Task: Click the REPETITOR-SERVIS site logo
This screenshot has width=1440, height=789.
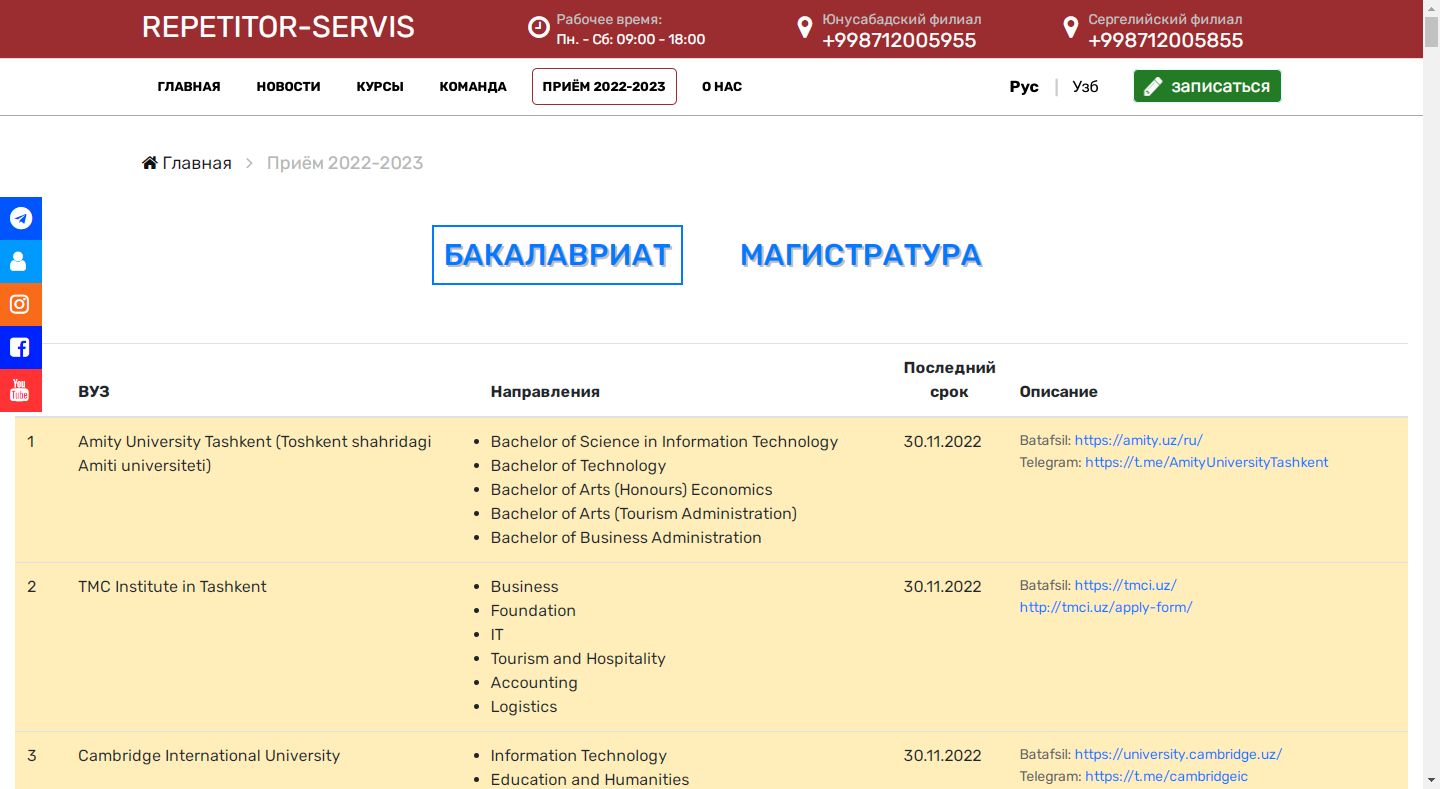Action: [x=278, y=27]
